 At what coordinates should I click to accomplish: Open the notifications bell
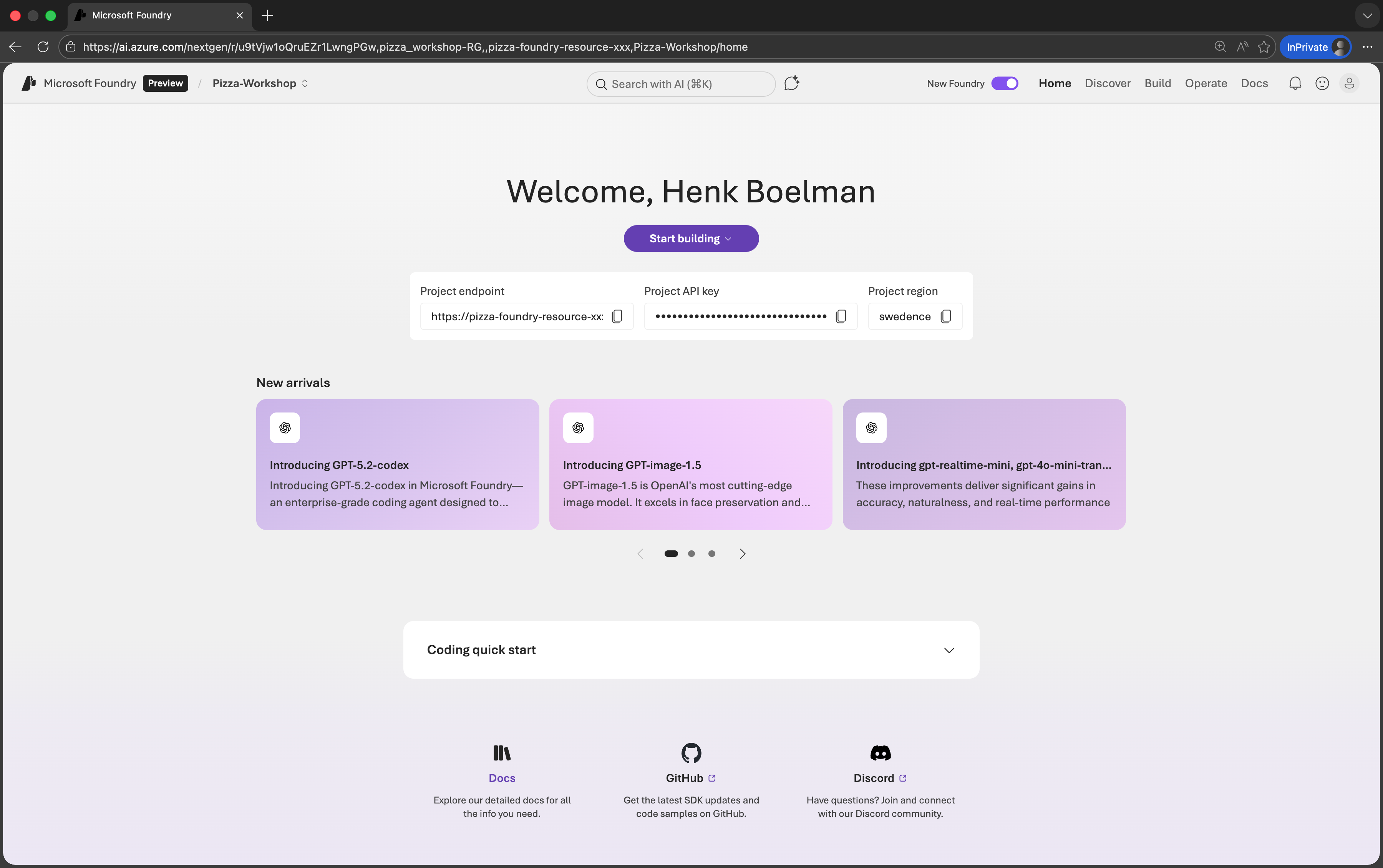coord(1295,83)
